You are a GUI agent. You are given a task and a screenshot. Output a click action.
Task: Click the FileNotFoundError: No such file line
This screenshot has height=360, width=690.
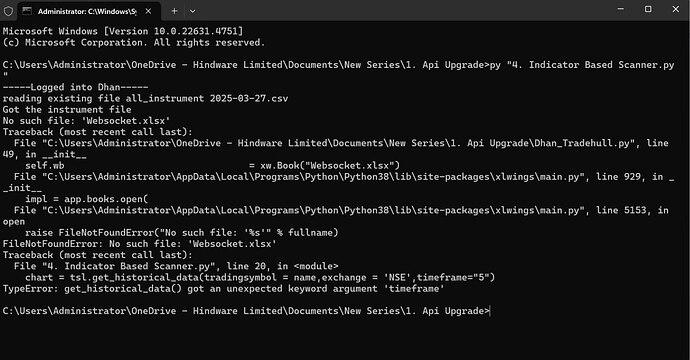pos(139,244)
